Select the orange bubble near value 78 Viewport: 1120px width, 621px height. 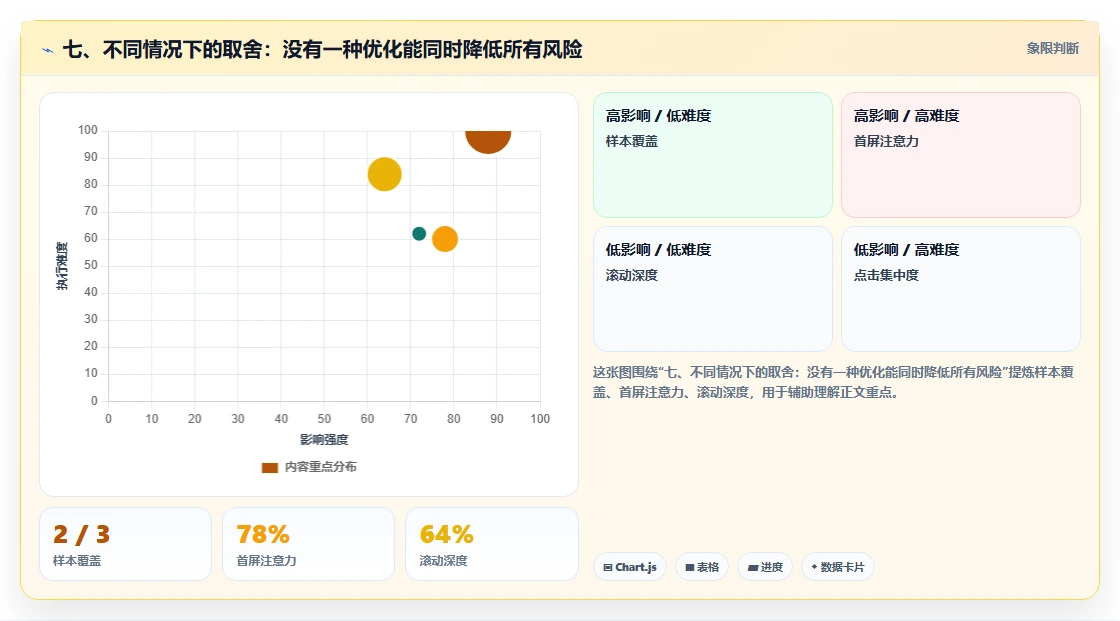(445, 239)
